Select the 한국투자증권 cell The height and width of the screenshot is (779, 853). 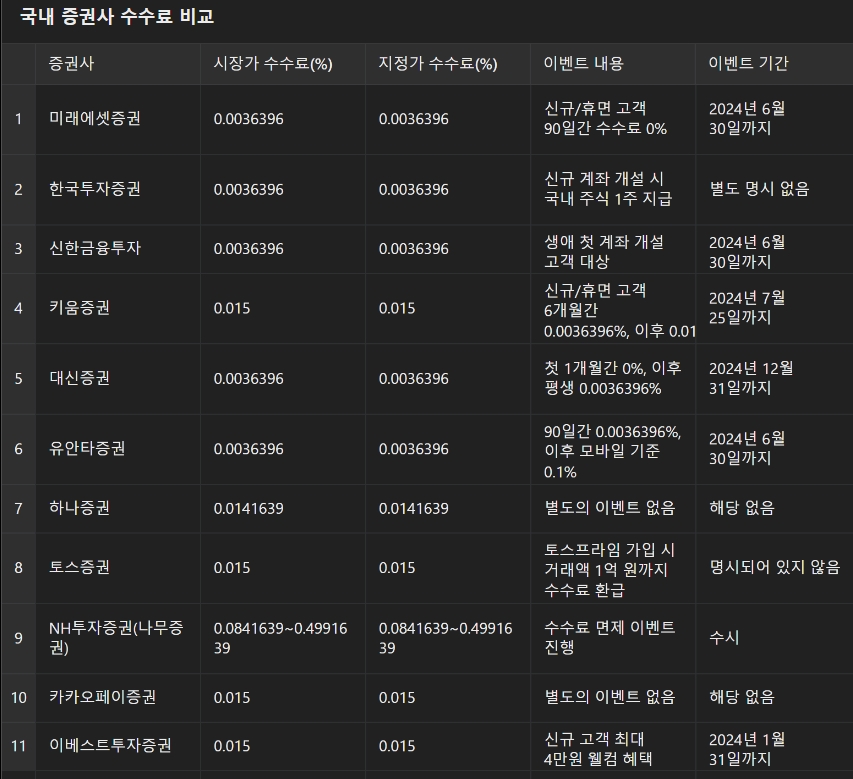tap(118, 189)
